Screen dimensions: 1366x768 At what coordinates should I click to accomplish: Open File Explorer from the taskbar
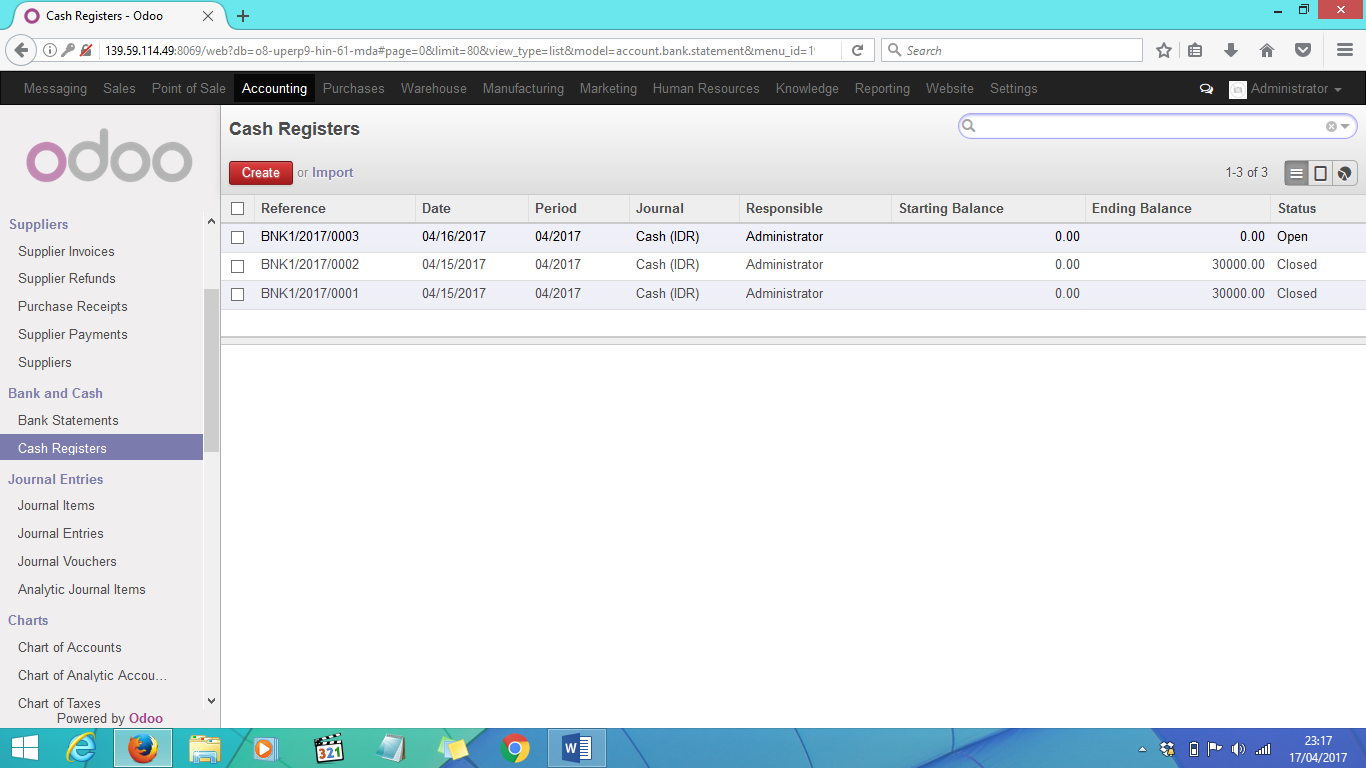coord(205,748)
